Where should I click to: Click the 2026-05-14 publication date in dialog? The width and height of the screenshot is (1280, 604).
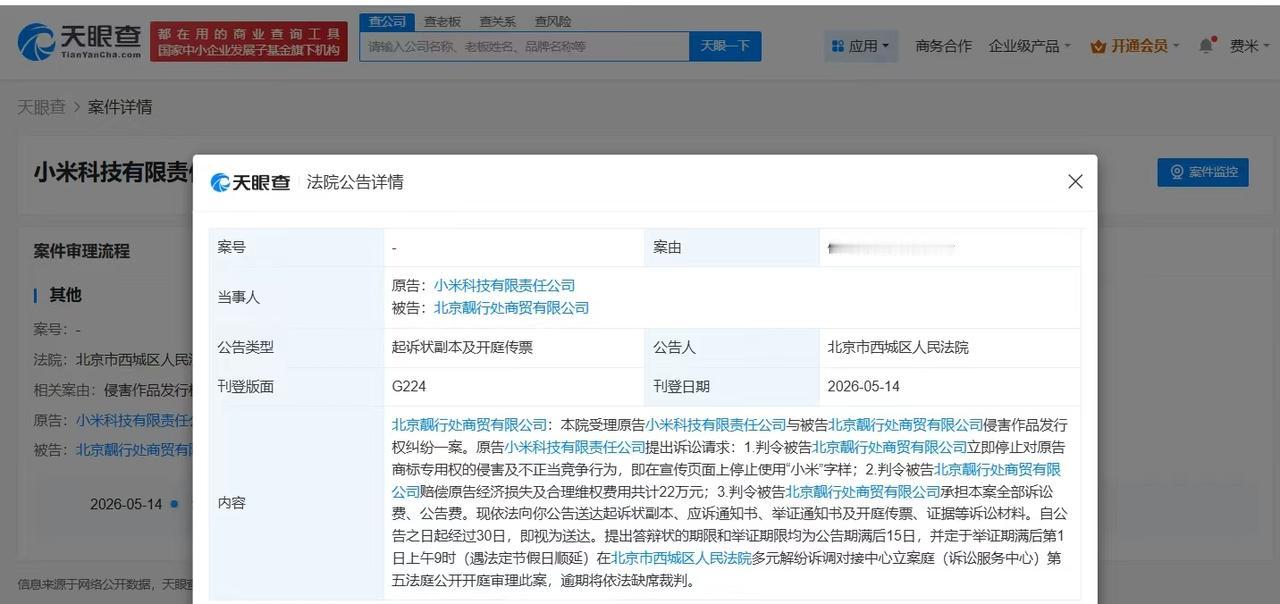click(864, 386)
